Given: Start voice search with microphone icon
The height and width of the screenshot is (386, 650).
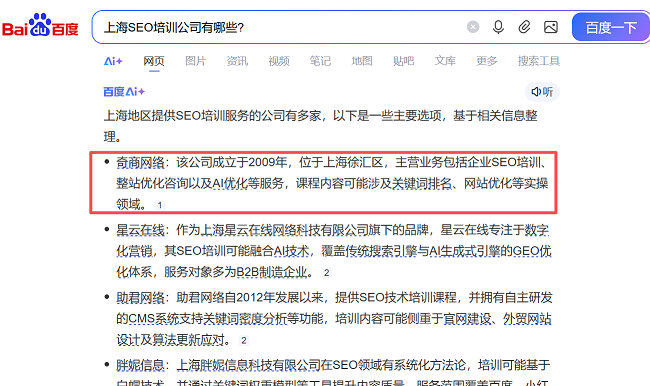Looking at the screenshot, I should coord(498,27).
